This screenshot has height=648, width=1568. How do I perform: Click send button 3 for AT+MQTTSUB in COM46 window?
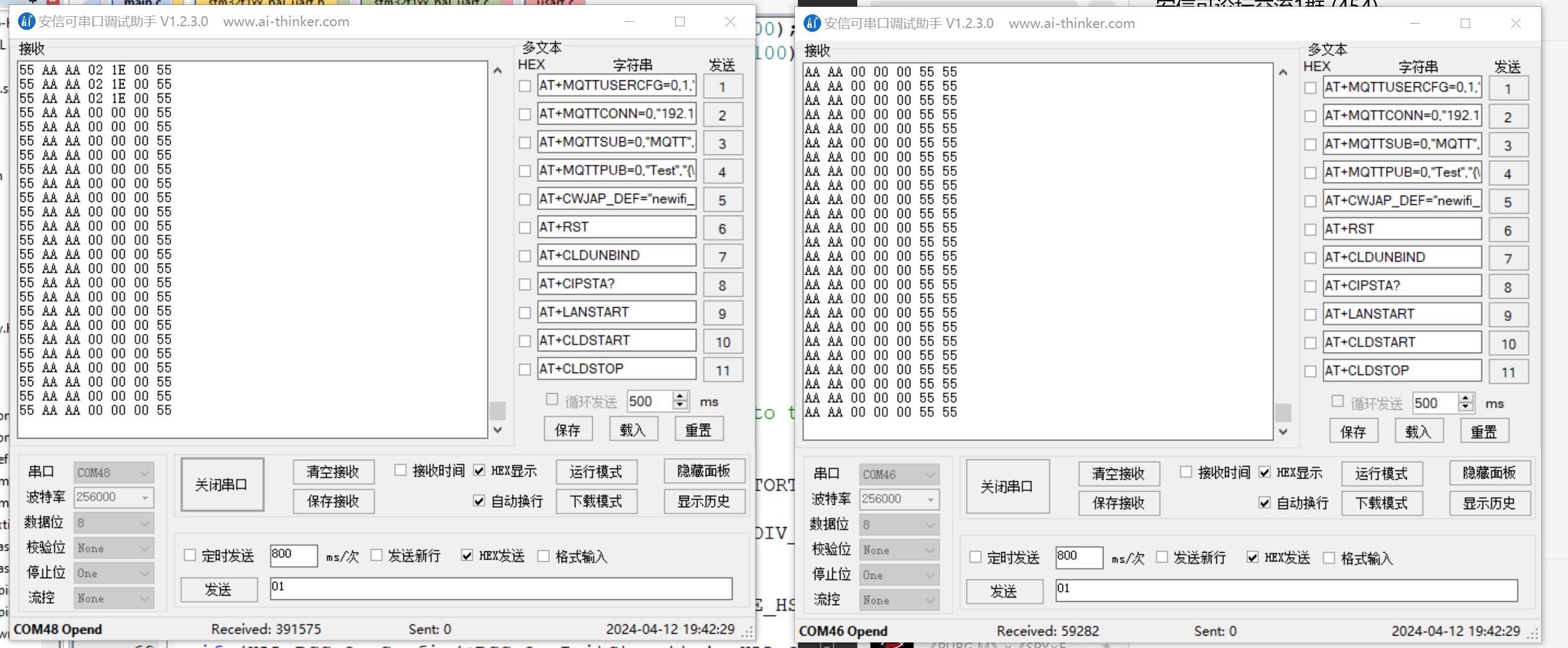(1508, 145)
